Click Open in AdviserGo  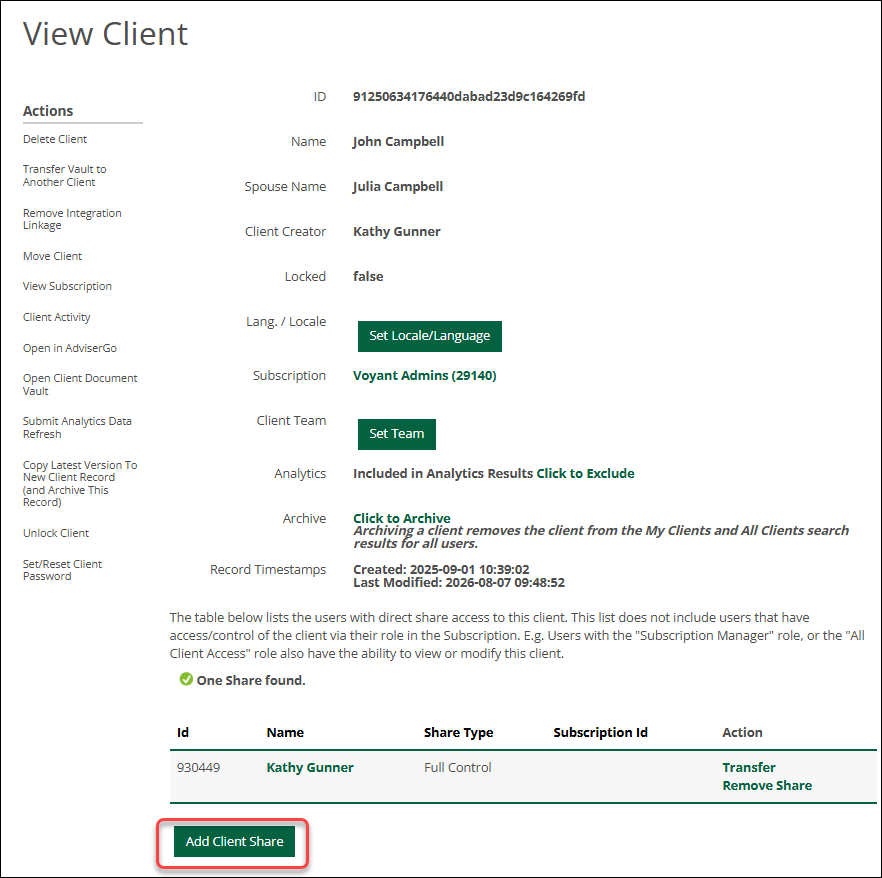[x=70, y=348]
